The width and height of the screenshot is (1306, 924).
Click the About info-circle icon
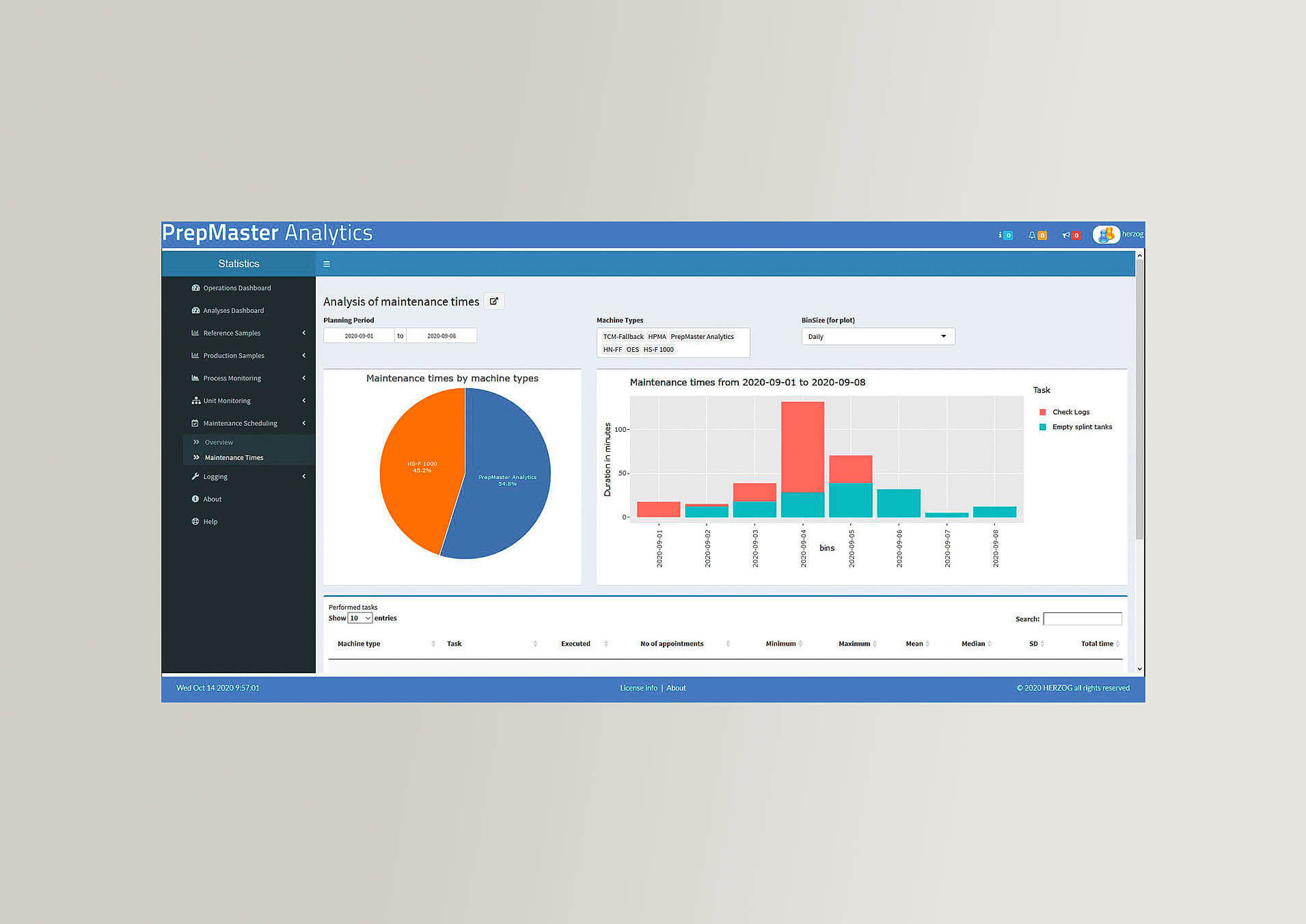point(195,499)
